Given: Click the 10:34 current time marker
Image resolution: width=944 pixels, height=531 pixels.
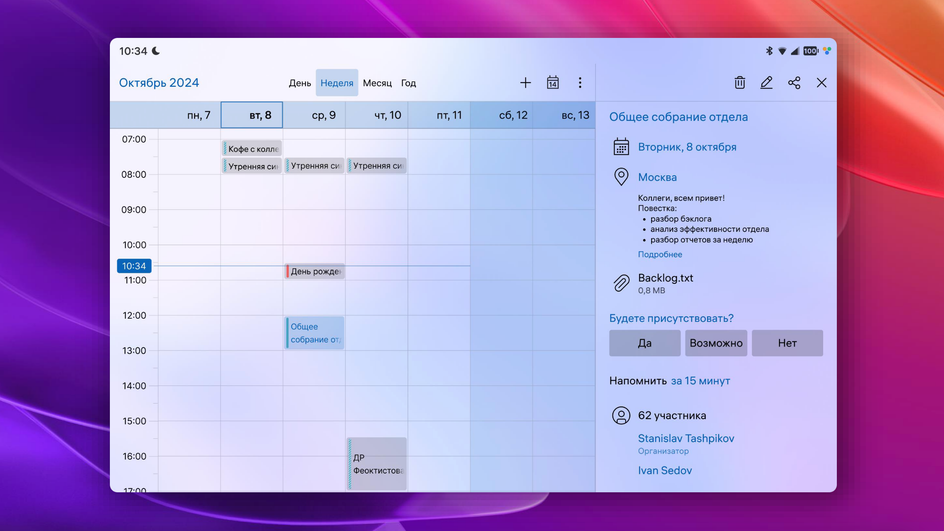Looking at the screenshot, I should point(134,266).
